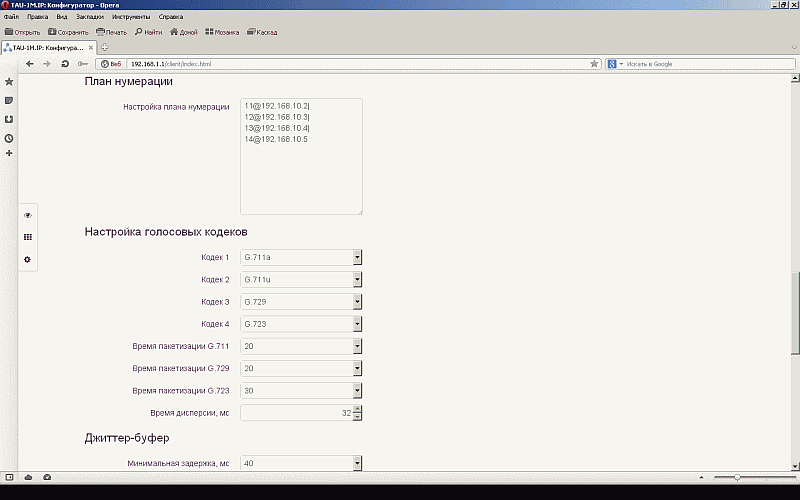Open the Файл menu
This screenshot has height=500, width=800.
coord(11,17)
